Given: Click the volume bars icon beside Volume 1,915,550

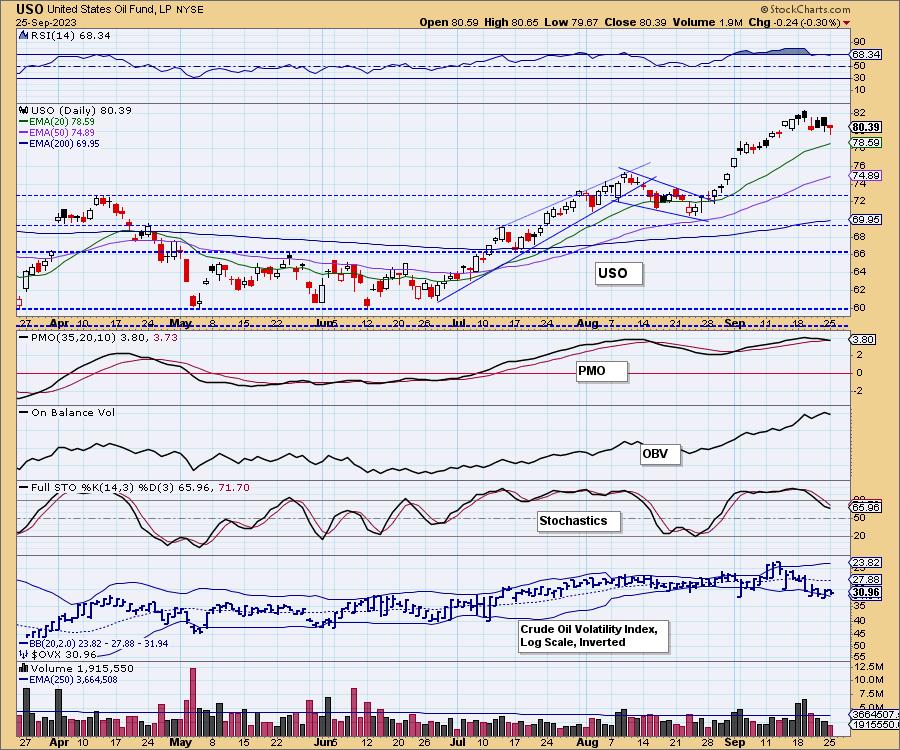Looking at the screenshot, I should (23, 668).
